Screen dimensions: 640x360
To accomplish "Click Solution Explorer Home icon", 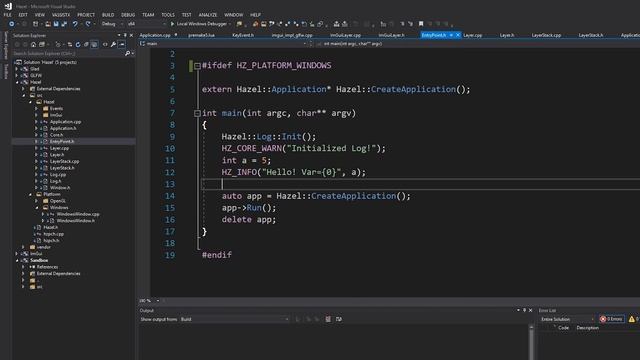I will click(x=33, y=44).
